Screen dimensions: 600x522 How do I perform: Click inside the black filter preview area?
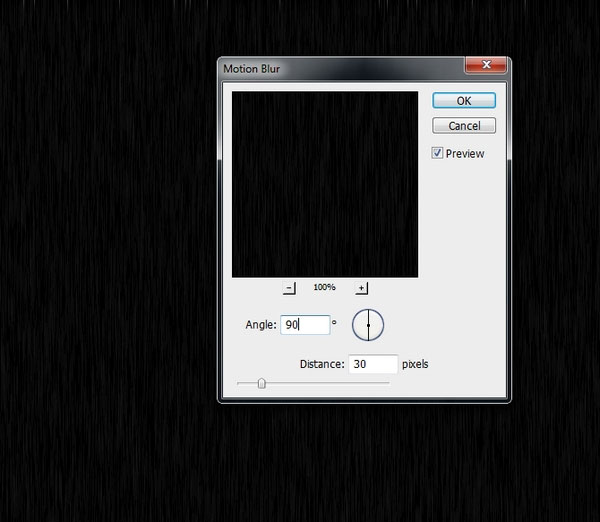325,184
